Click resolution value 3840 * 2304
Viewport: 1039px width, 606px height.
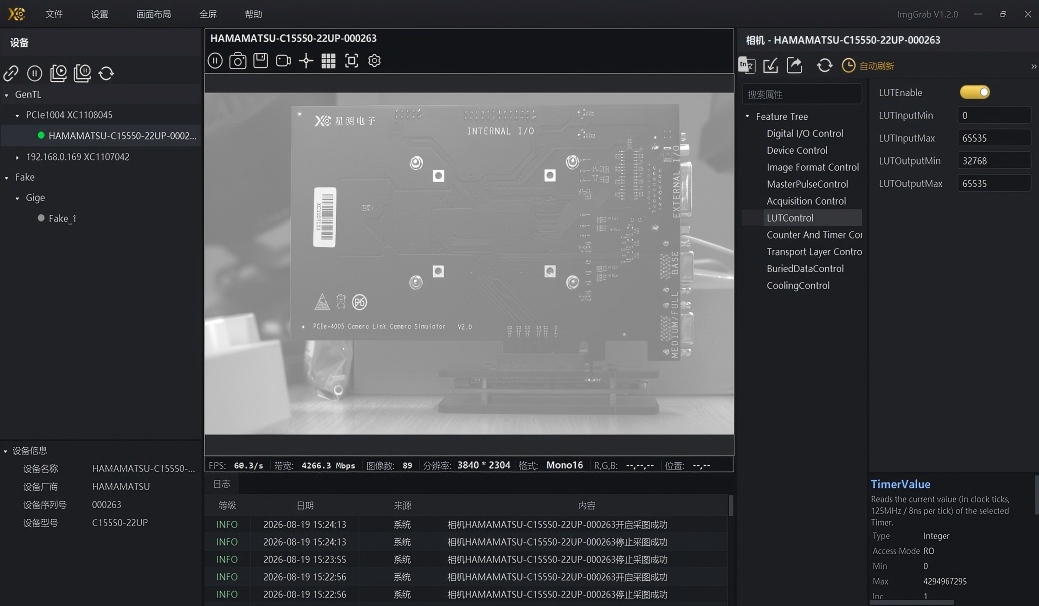coord(484,465)
